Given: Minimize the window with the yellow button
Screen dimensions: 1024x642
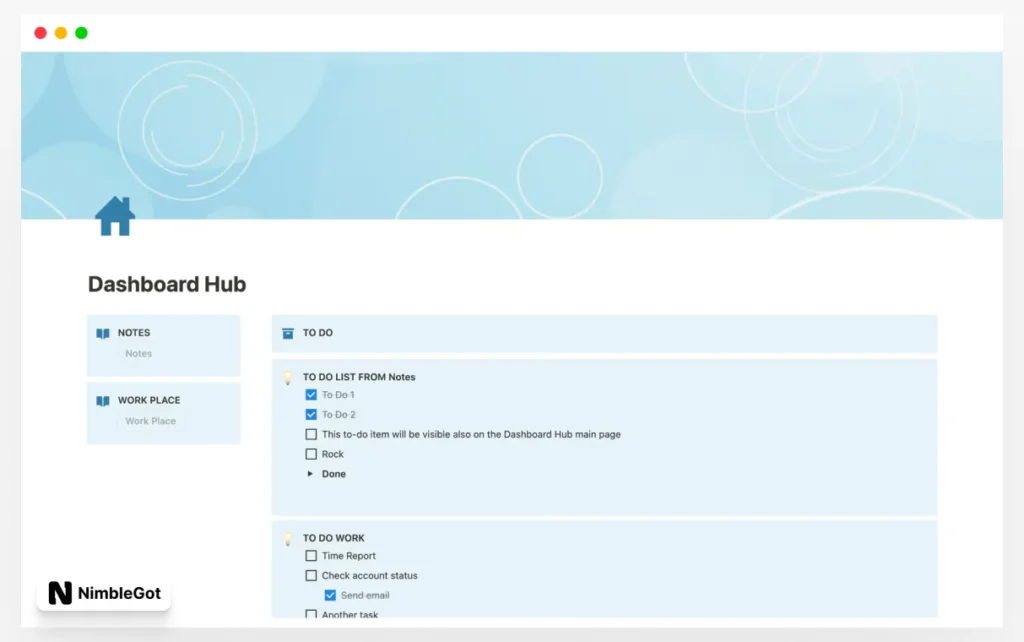Looking at the screenshot, I should [x=61, y=33].
